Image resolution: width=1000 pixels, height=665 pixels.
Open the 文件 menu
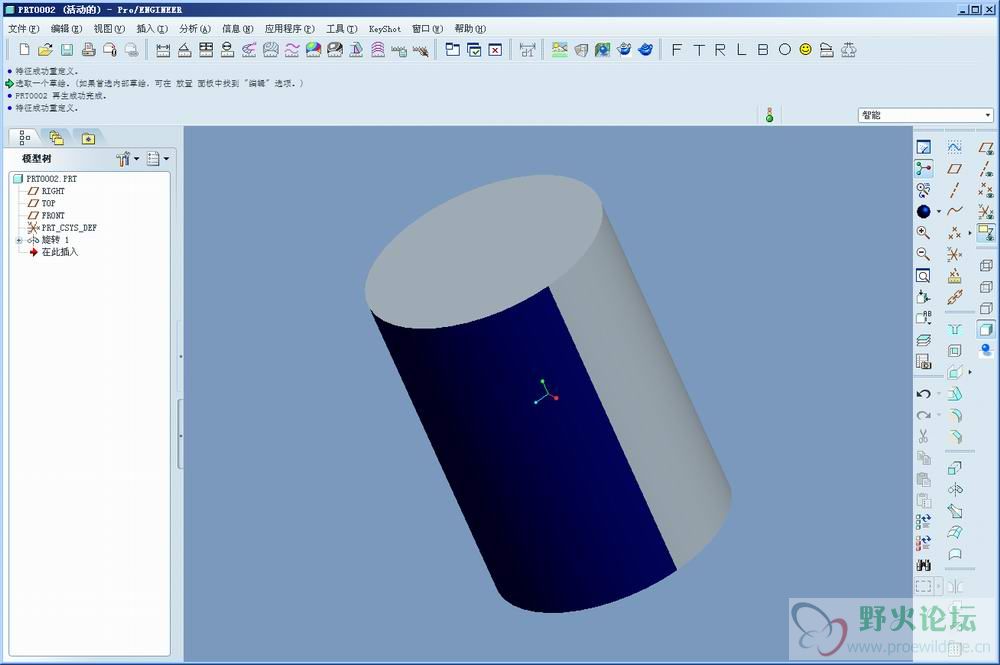click(24, 29)
